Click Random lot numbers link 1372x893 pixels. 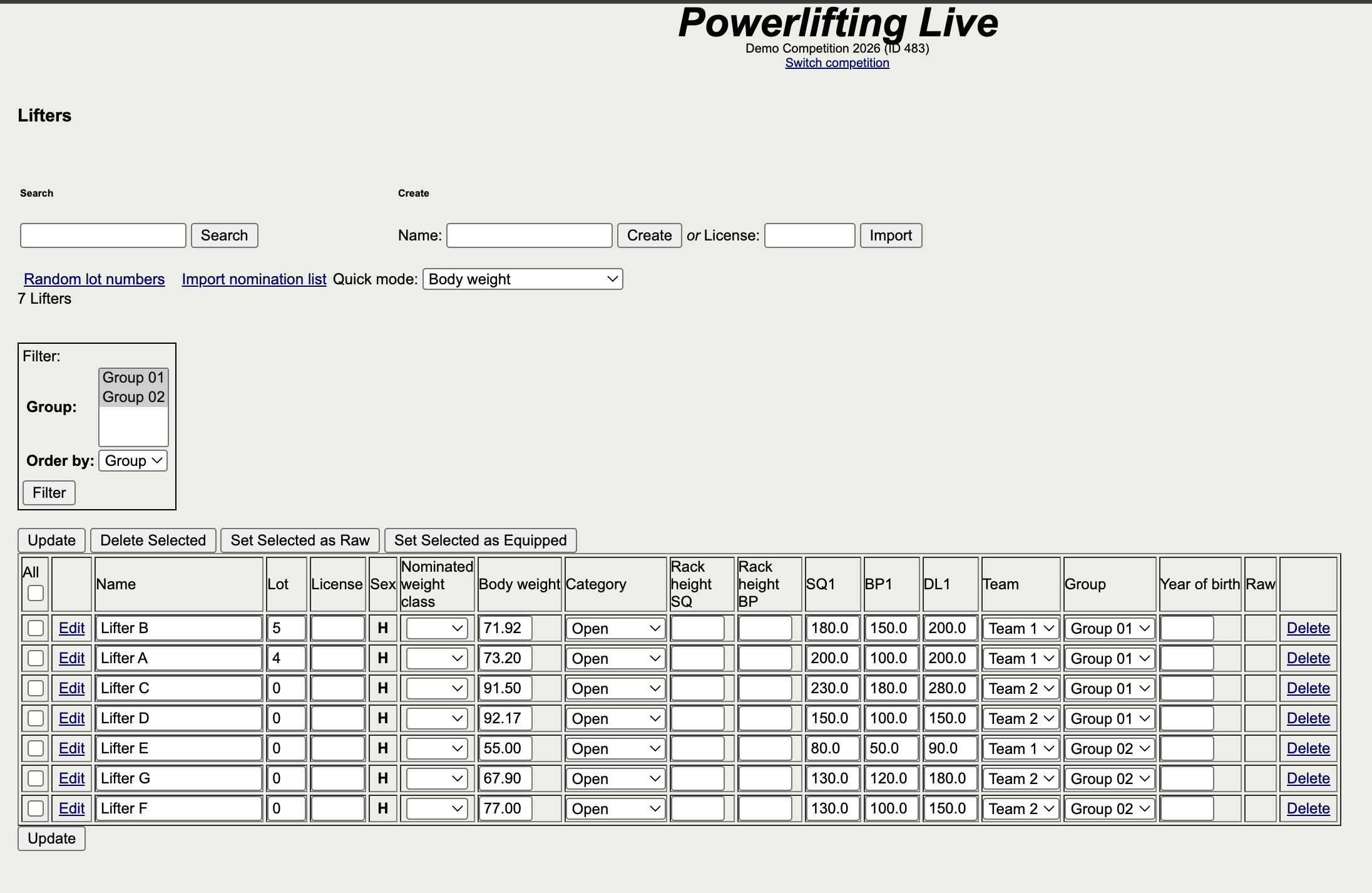[x=95, y=279]
